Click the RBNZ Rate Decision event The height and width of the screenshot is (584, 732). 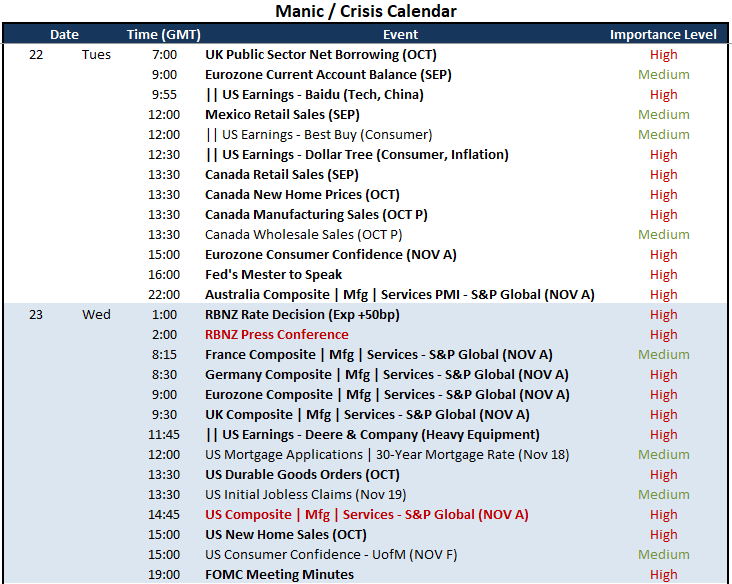coord(302,315)
